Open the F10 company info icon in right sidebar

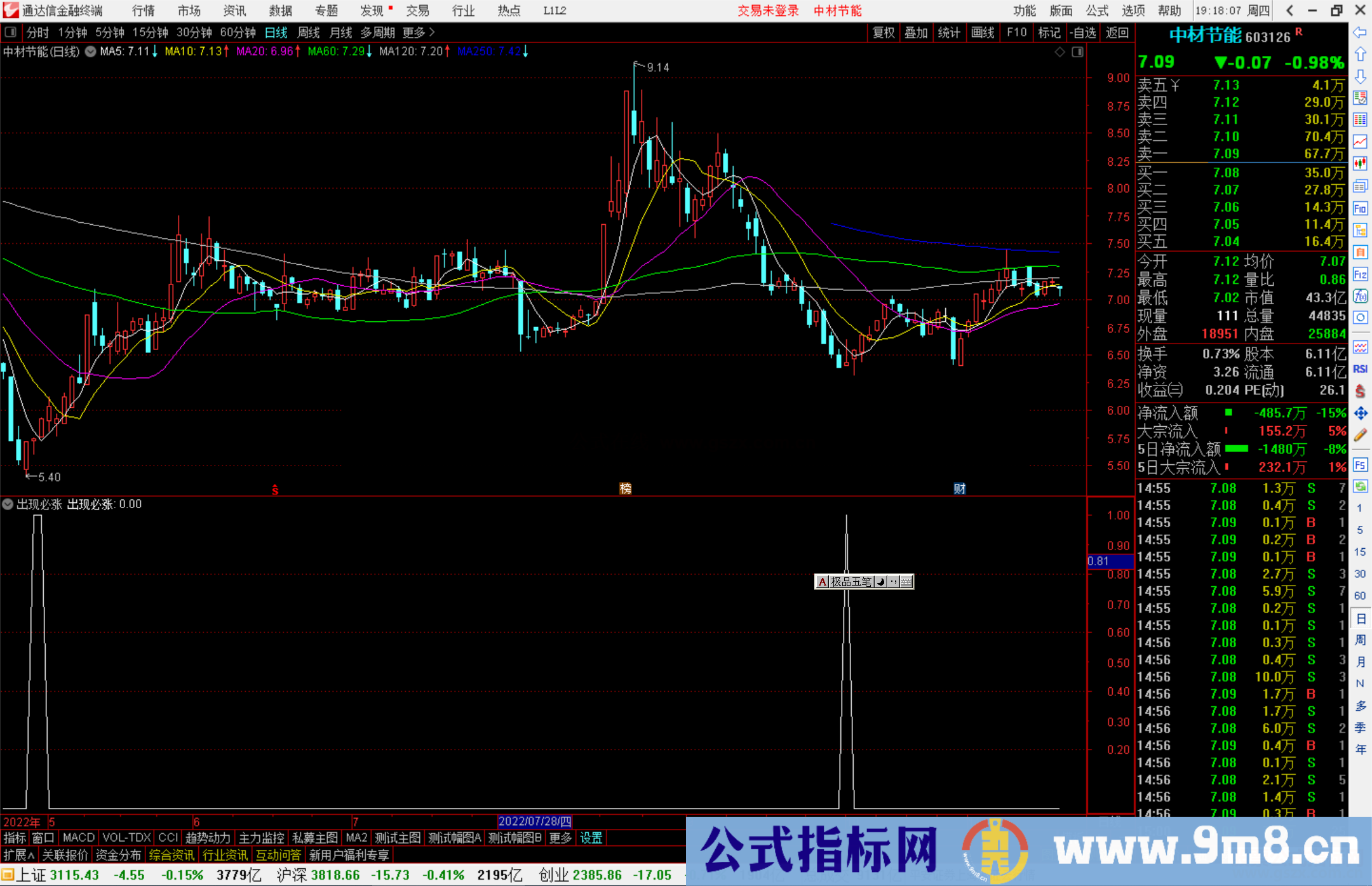coord(1360,209)
